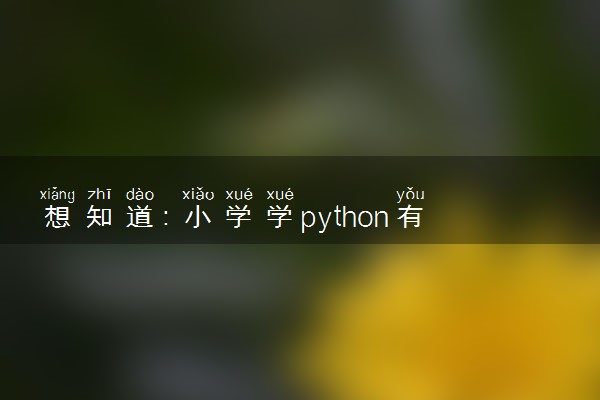Click the Chinese character 想
This screenshot has height=400, width=600.
(57, 217)
